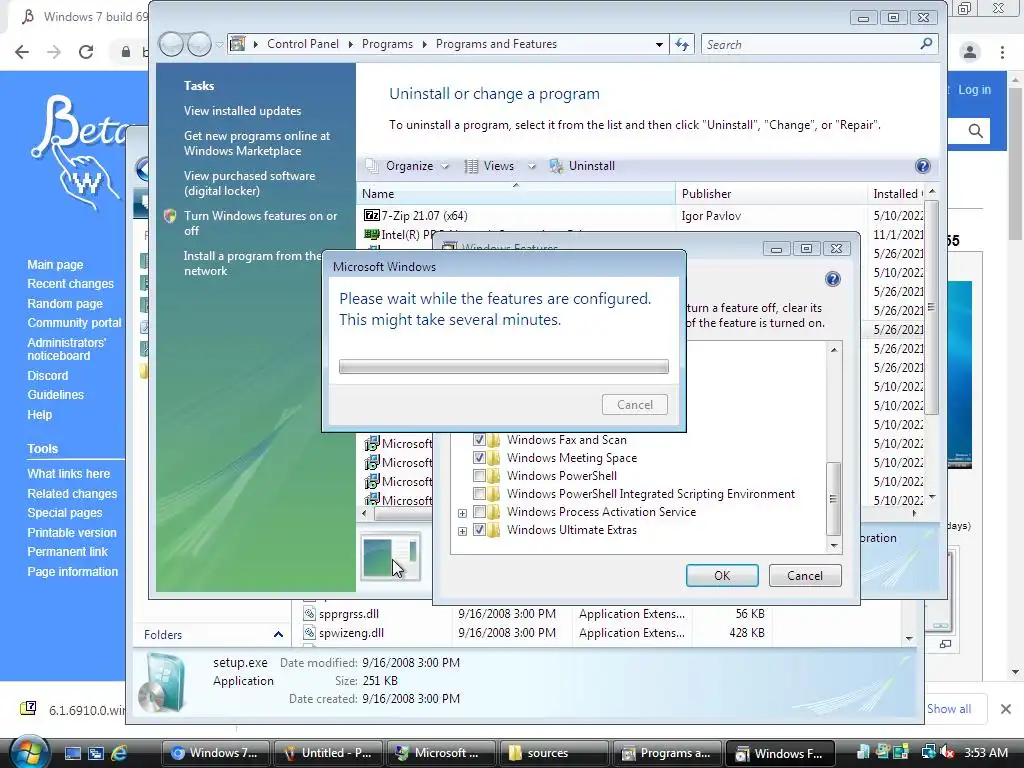Image resolution: width=1024 pixels, height=768 pixels.
Task: Click the programs list vertical scrollbar
Action: tap(932, 307)
